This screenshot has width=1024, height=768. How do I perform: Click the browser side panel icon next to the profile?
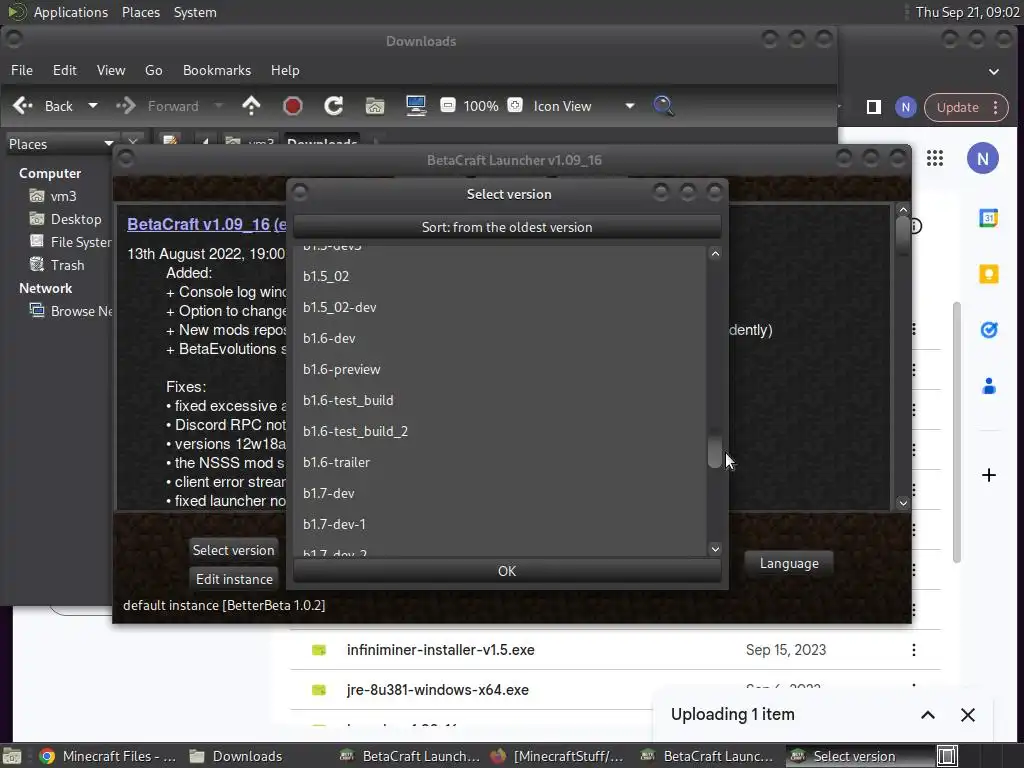[x=874, y=107]
